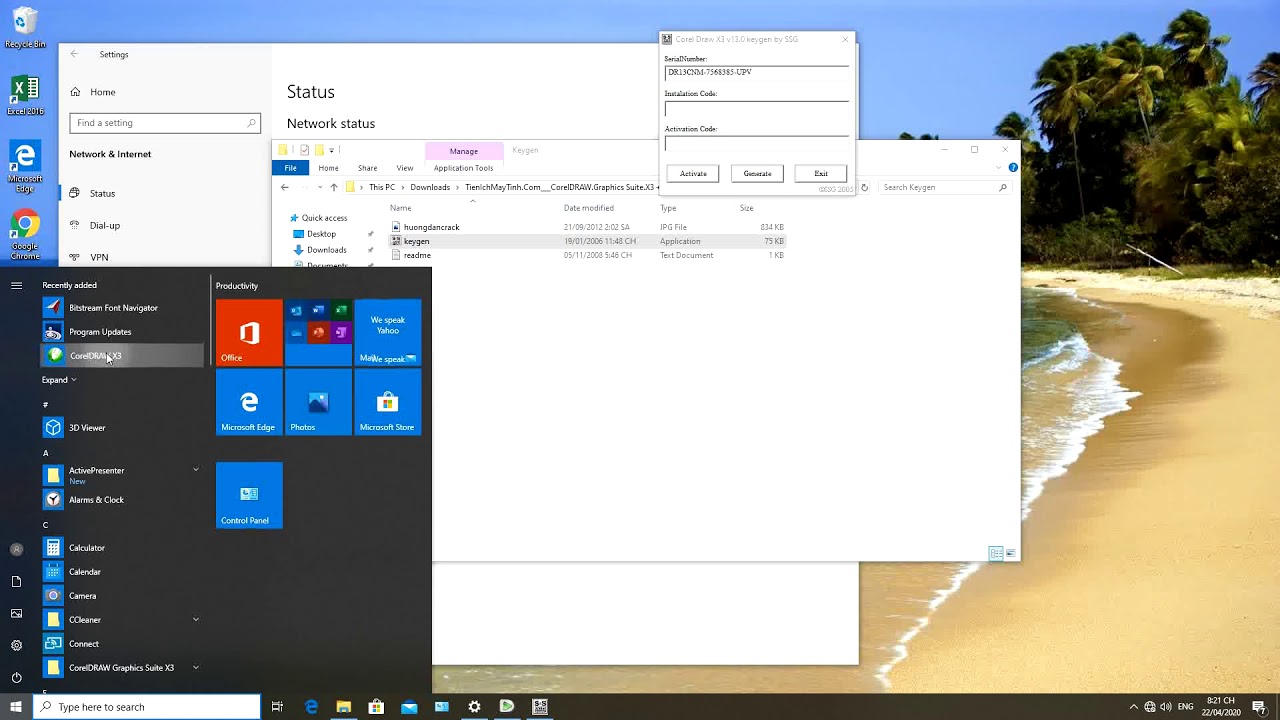Open Documents icon in Start menu rail
The image size is (1280, 720).
coord(16,581)
